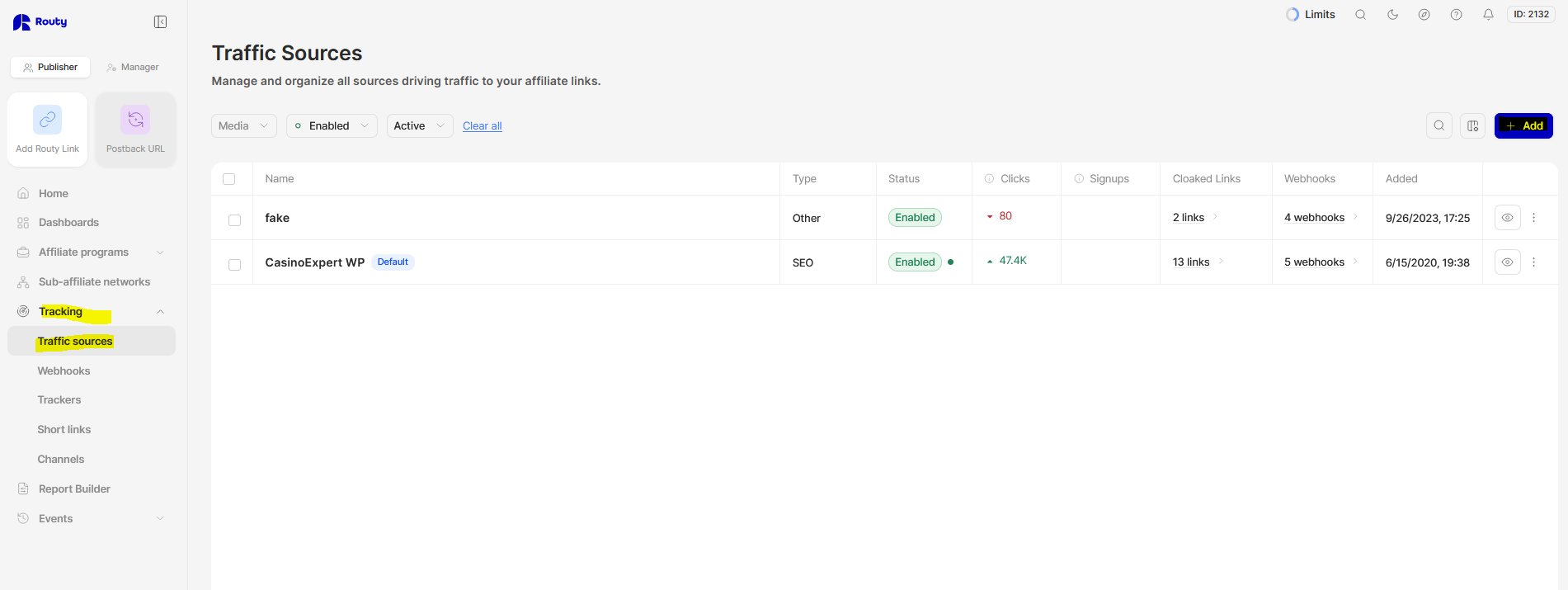The height and width of the screenshot is (590, 1568).
Task: Click the Postback URL tile
Action: click(135, 130)
